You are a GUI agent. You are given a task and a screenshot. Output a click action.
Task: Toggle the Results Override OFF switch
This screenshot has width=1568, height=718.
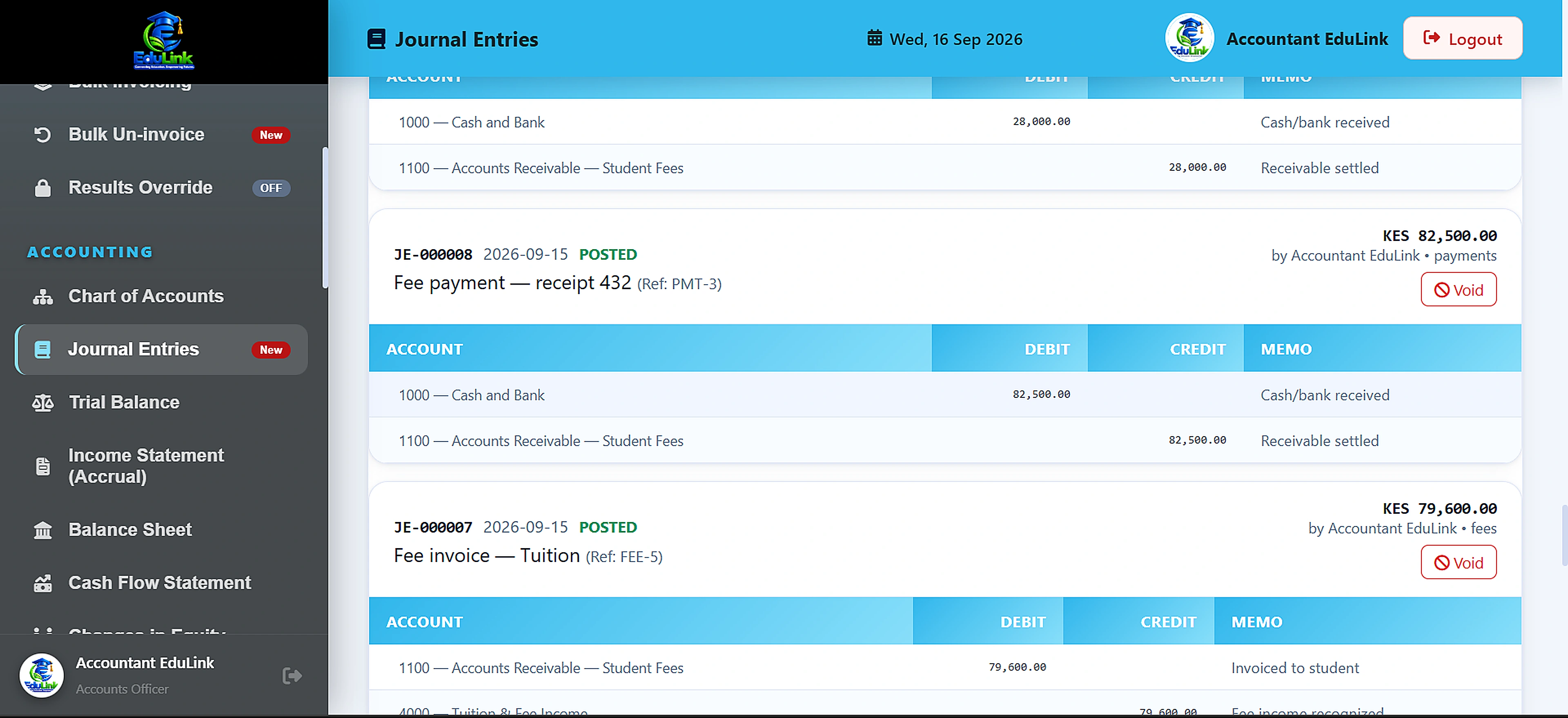coord(271,188)
